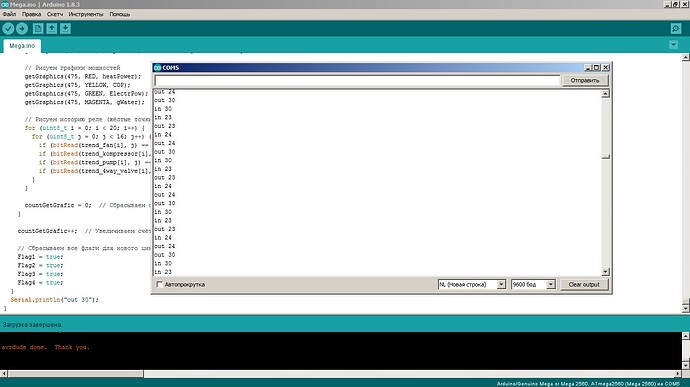This screenshot has width=690, height=387.
Task: Open the Правка menu
Action: [31, 14]
